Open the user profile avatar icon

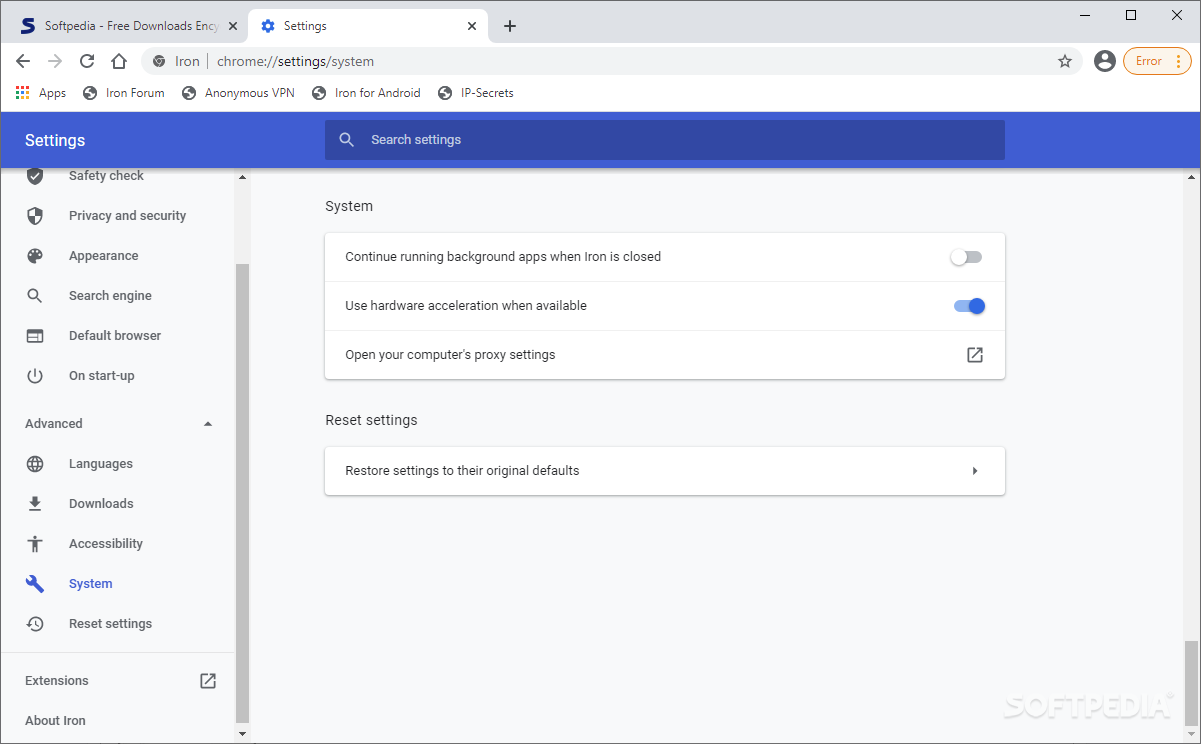pos(1105,61)
